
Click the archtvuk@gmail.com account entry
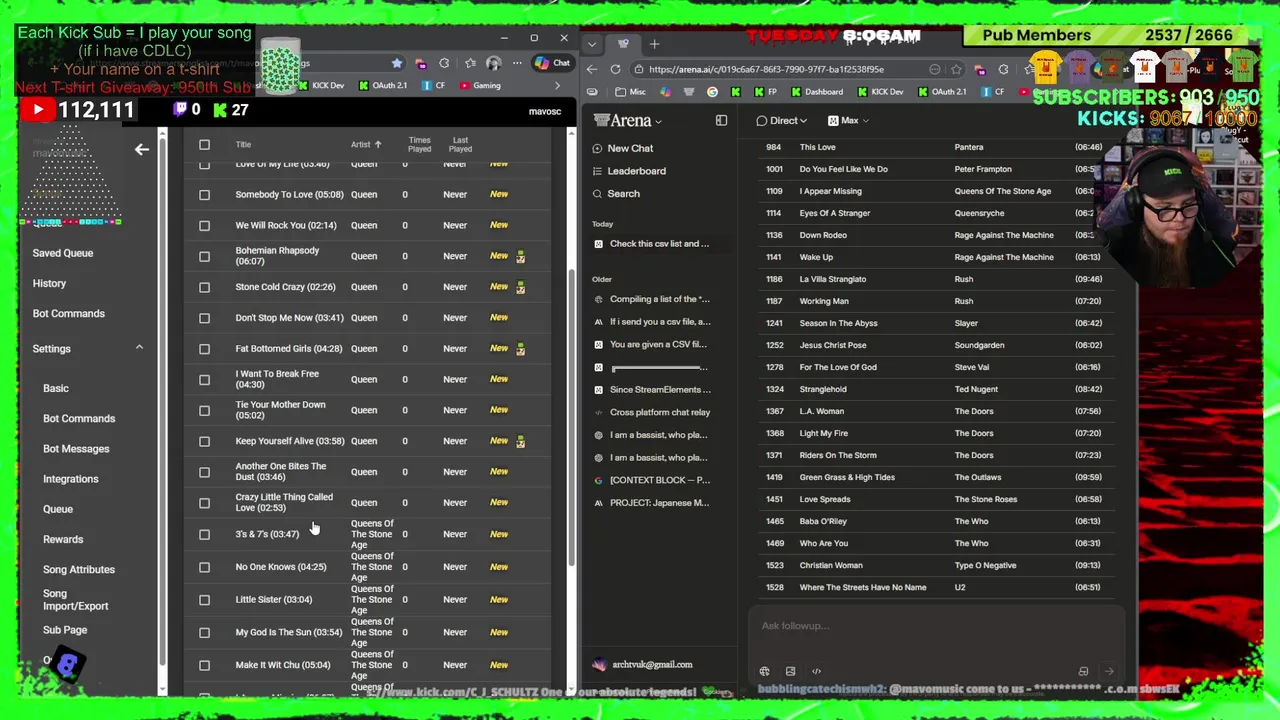click(642, 665)
